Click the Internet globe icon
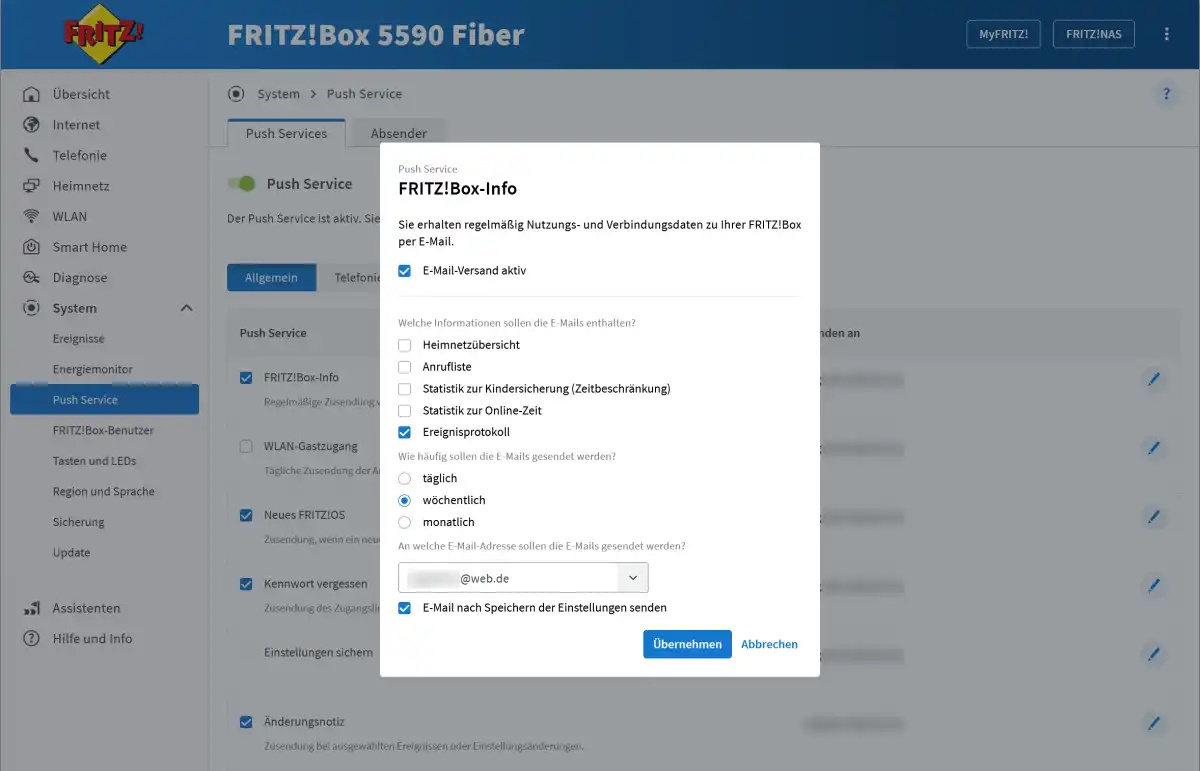 (31, 125)
